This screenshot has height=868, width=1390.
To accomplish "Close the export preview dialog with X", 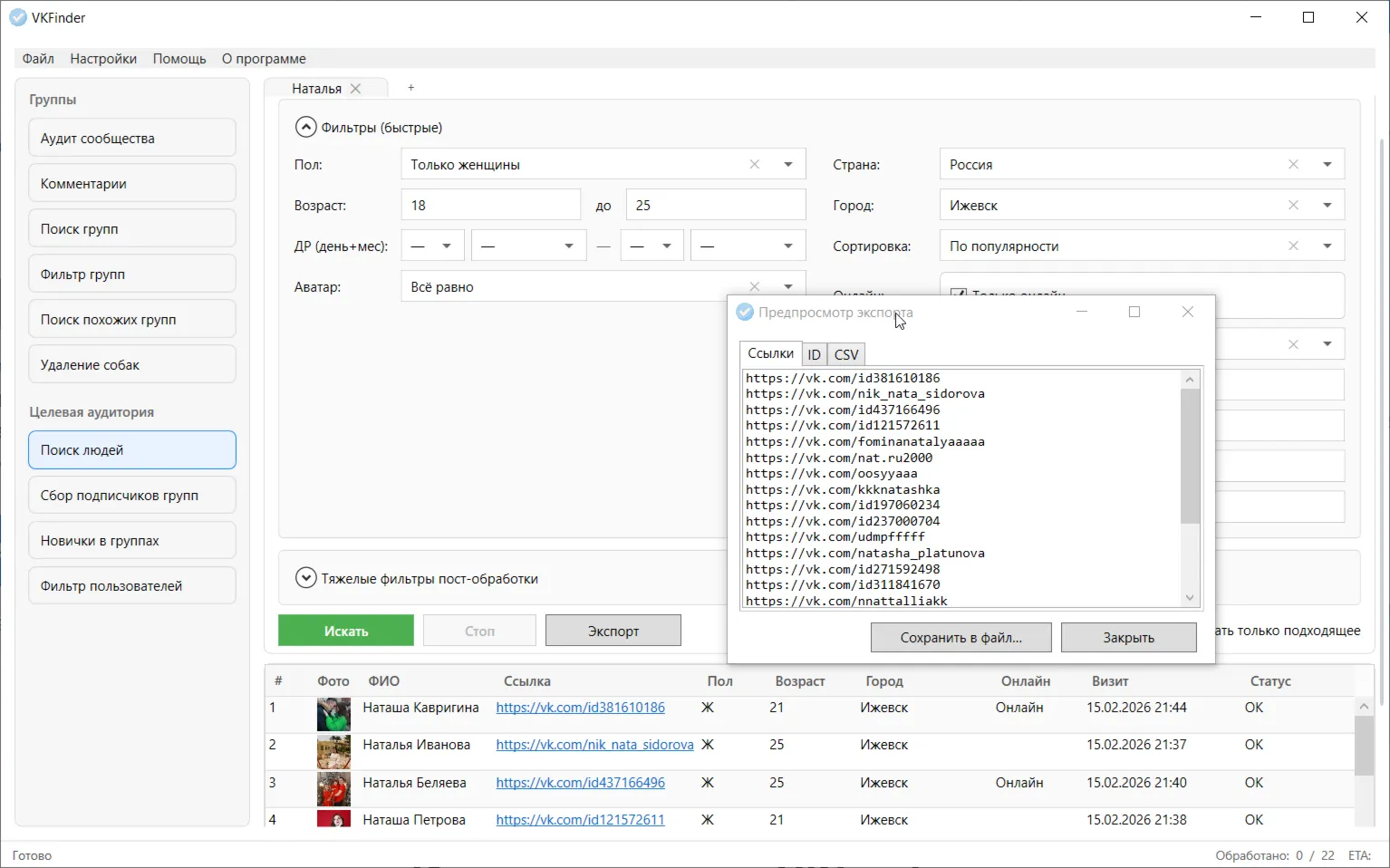I will [x=1187, y=312].
